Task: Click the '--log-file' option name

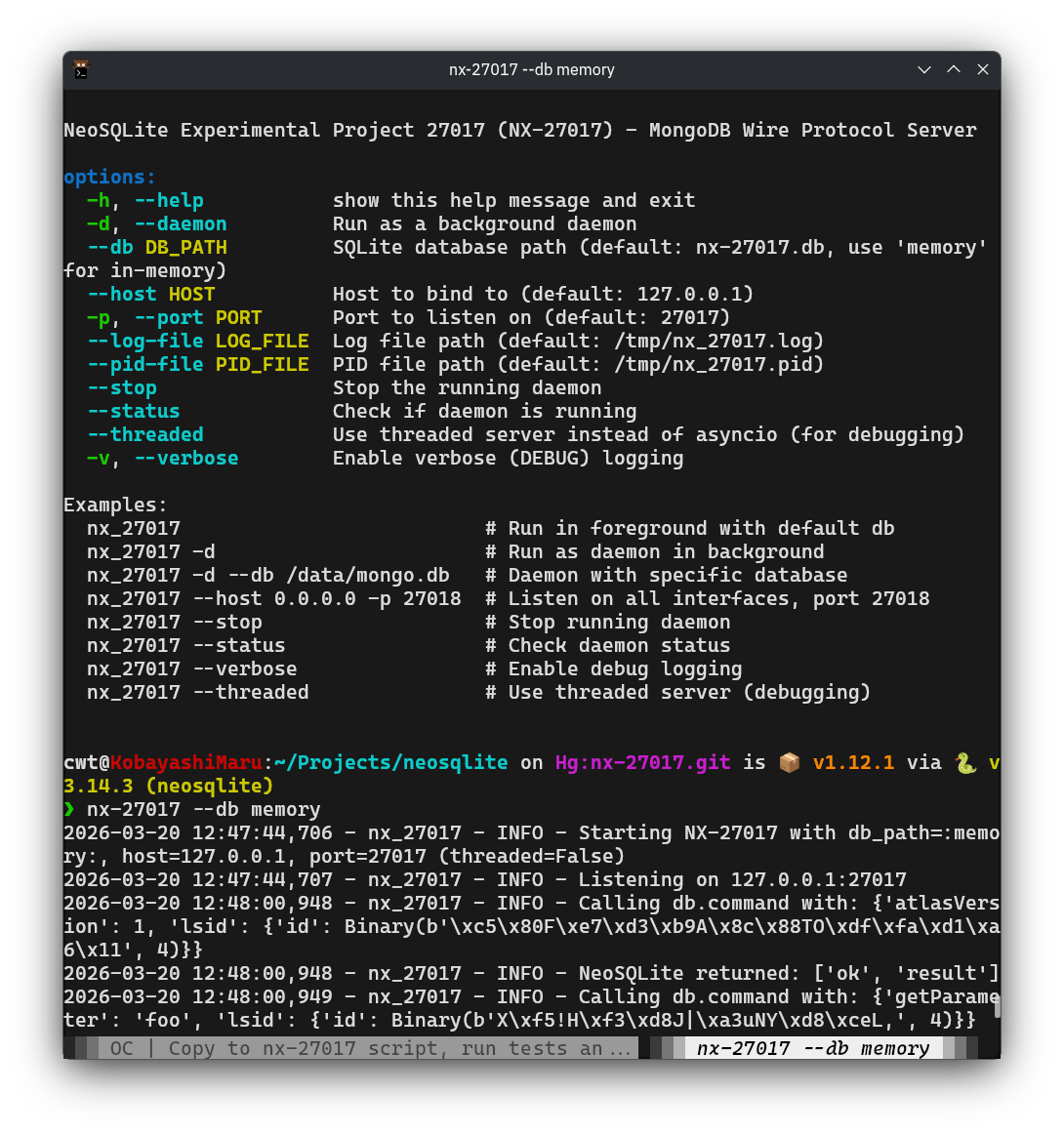Action: point(144,342)
